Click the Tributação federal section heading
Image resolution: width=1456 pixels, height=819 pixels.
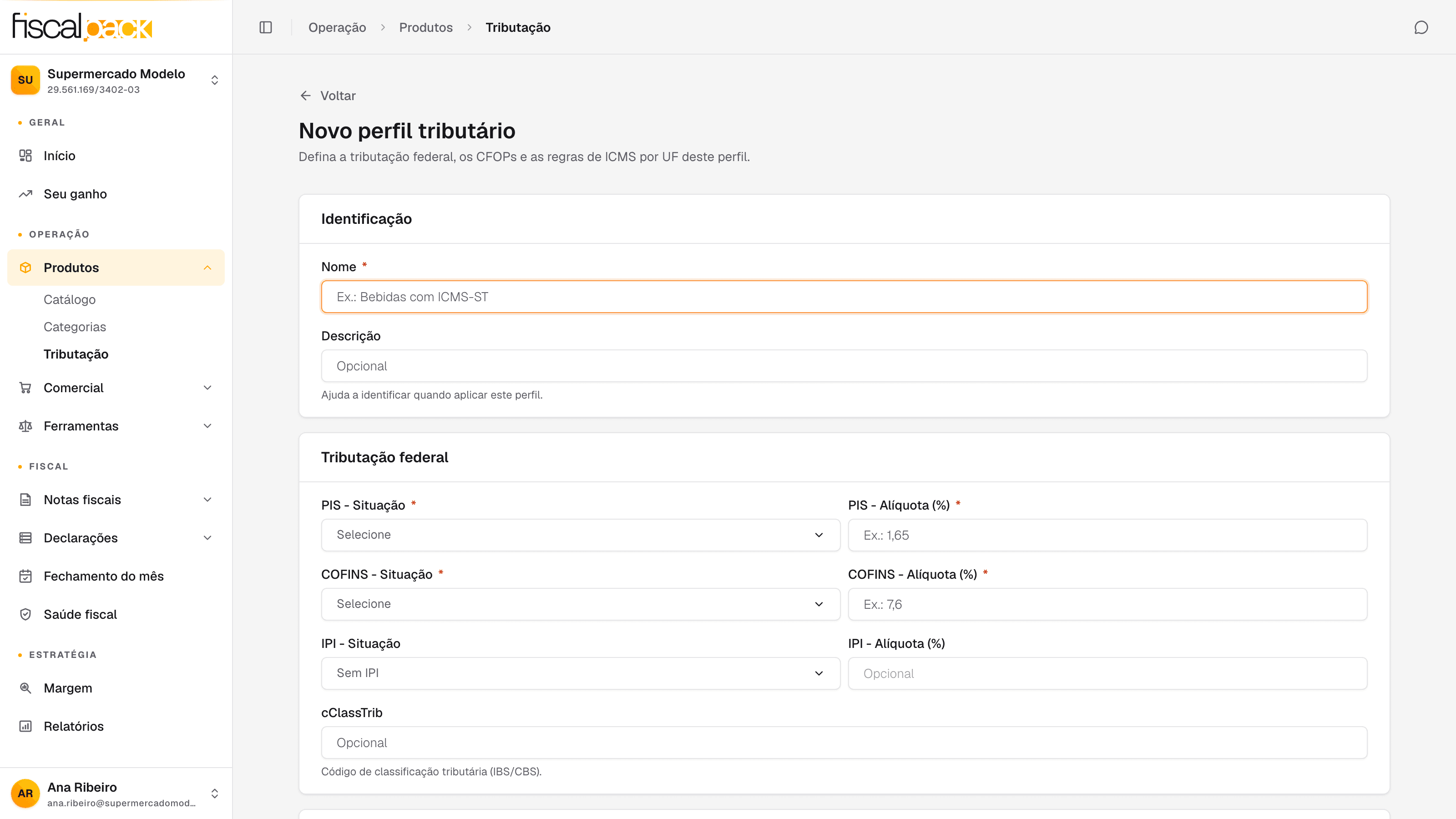pos(384,457)
